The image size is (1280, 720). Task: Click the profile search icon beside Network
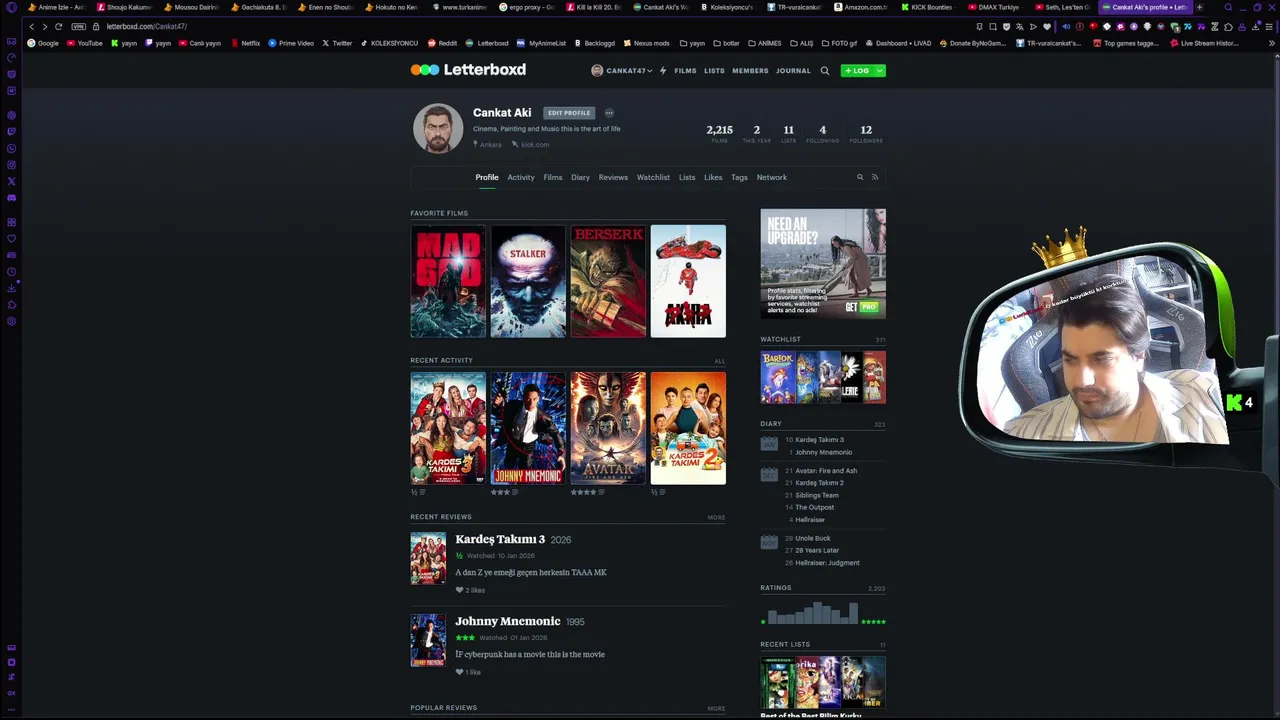click(x=859, y=177)
